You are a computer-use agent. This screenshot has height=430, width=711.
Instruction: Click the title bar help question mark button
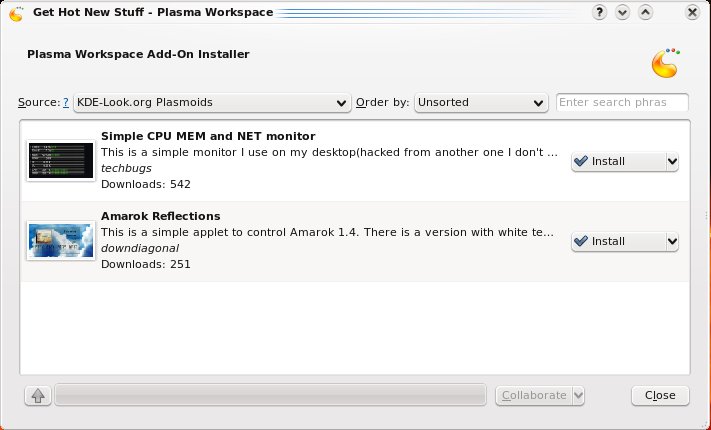(600, 13)
